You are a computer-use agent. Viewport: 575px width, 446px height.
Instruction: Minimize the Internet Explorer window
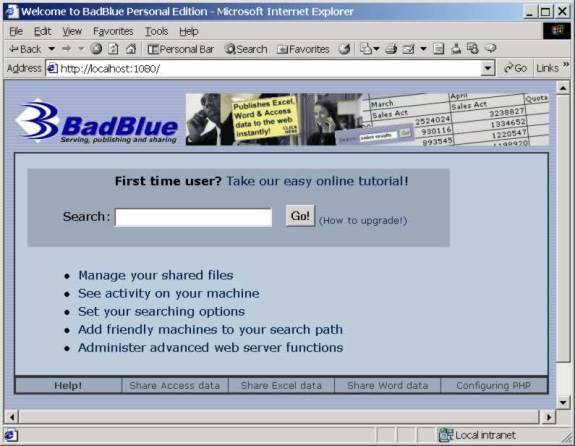(530, 12)
